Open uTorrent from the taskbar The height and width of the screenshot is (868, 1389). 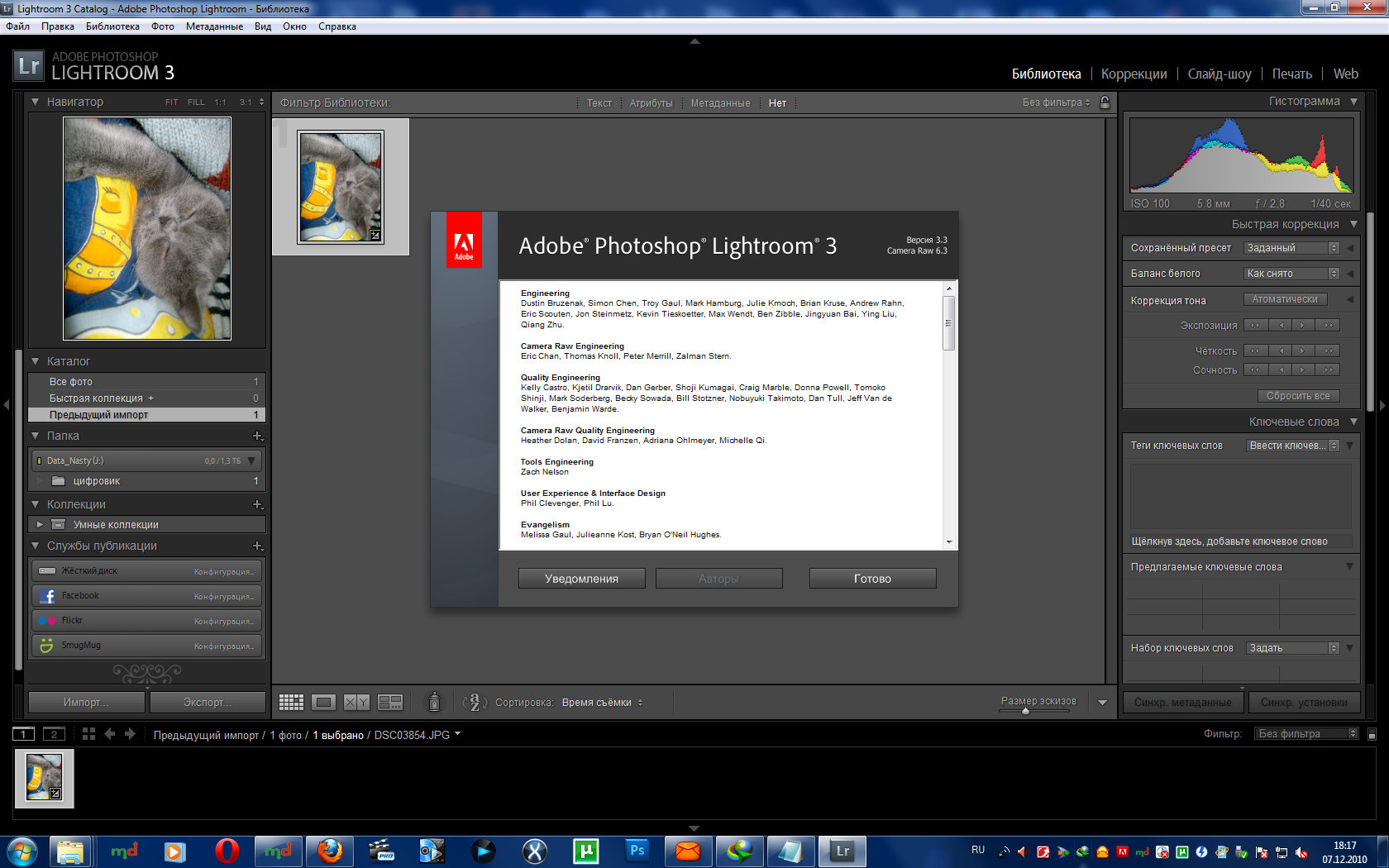tap(586, 851)
